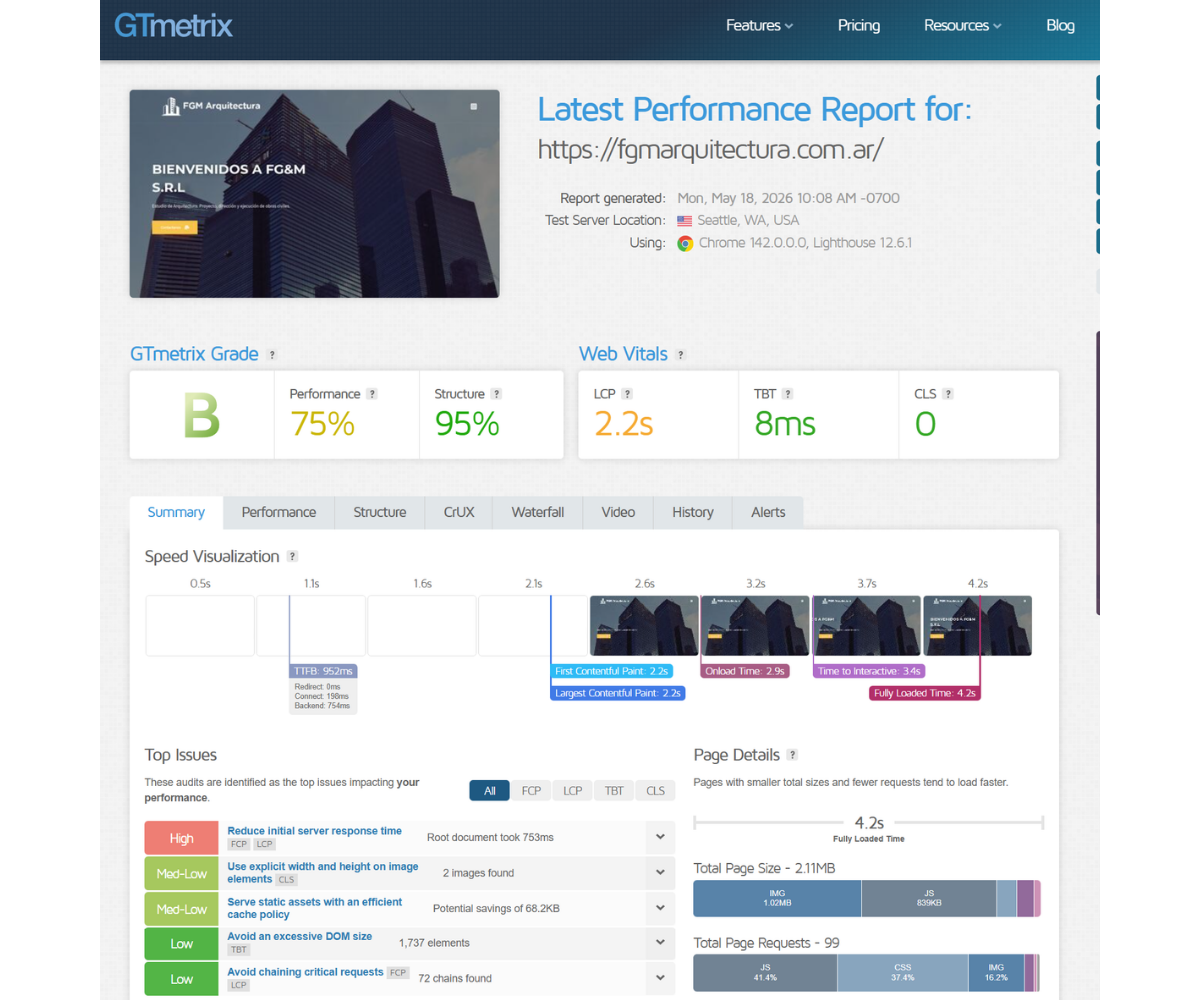
Task: Expand explicit width and height audit
Action: (660, 873)
